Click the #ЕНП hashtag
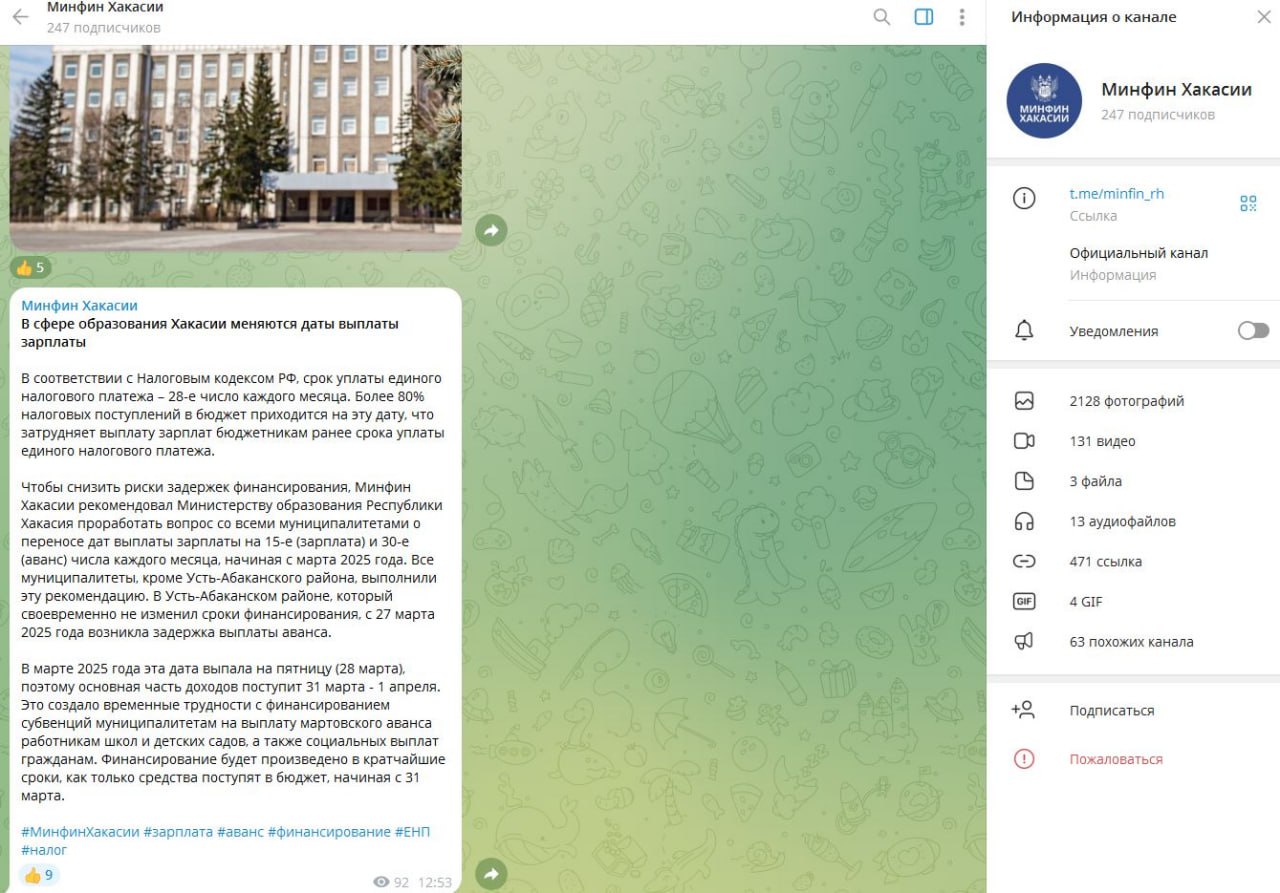Image resolution: width=1280 pixels, height=893 pixels. [412, 832]
